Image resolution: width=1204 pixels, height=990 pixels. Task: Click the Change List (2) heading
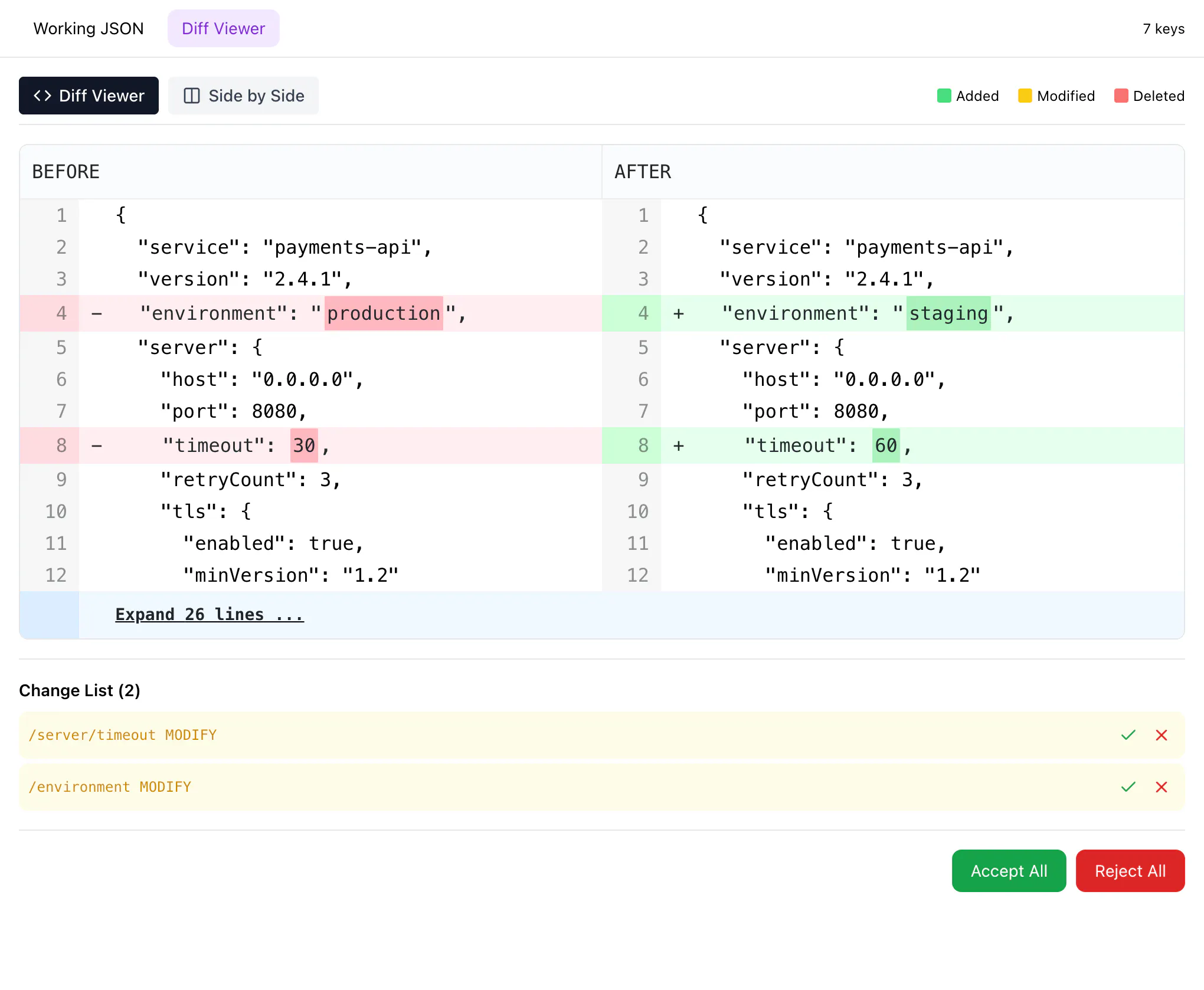coord(80,690)
